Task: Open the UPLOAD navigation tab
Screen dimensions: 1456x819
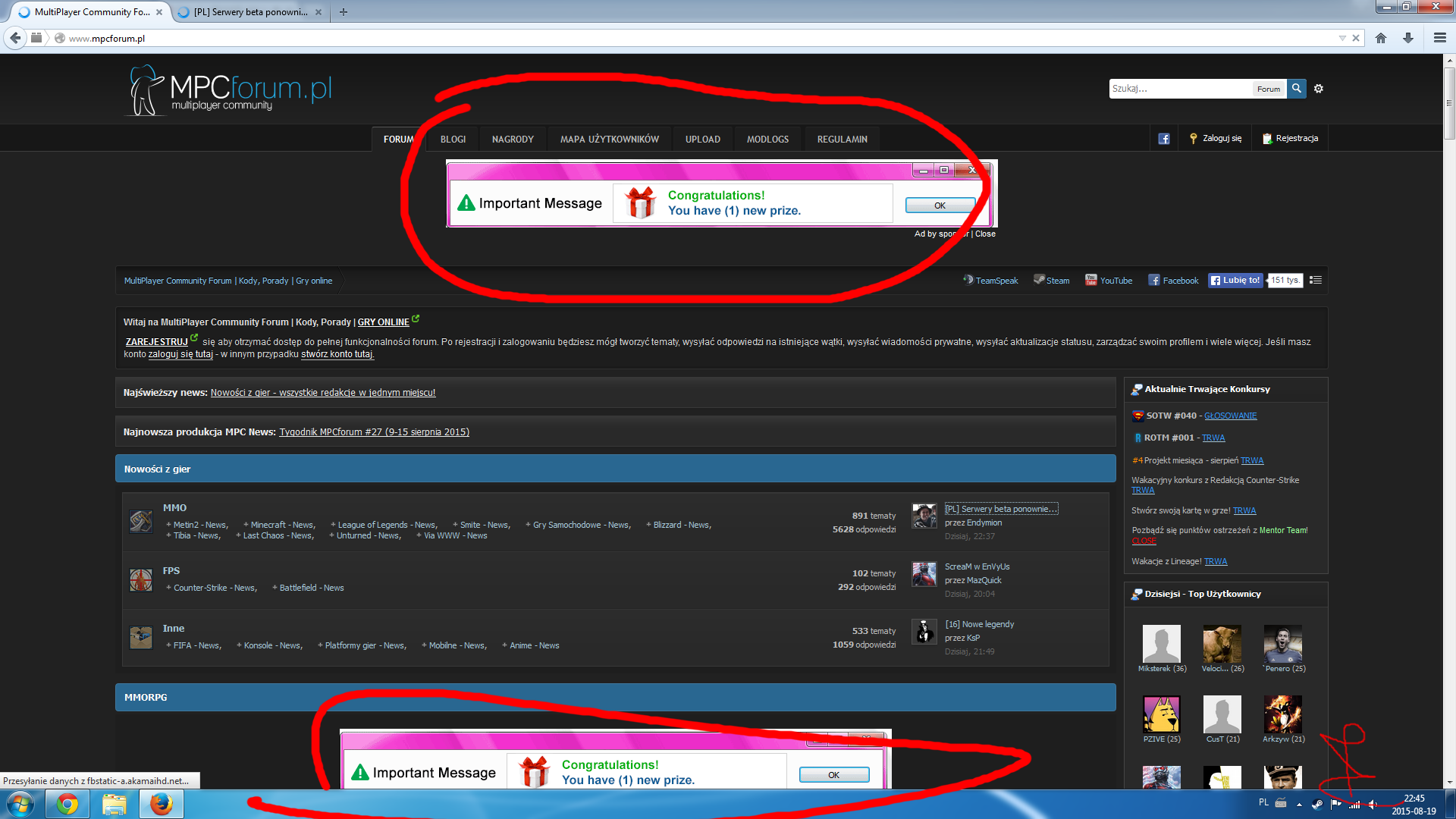Action: [x=703, y=140]
